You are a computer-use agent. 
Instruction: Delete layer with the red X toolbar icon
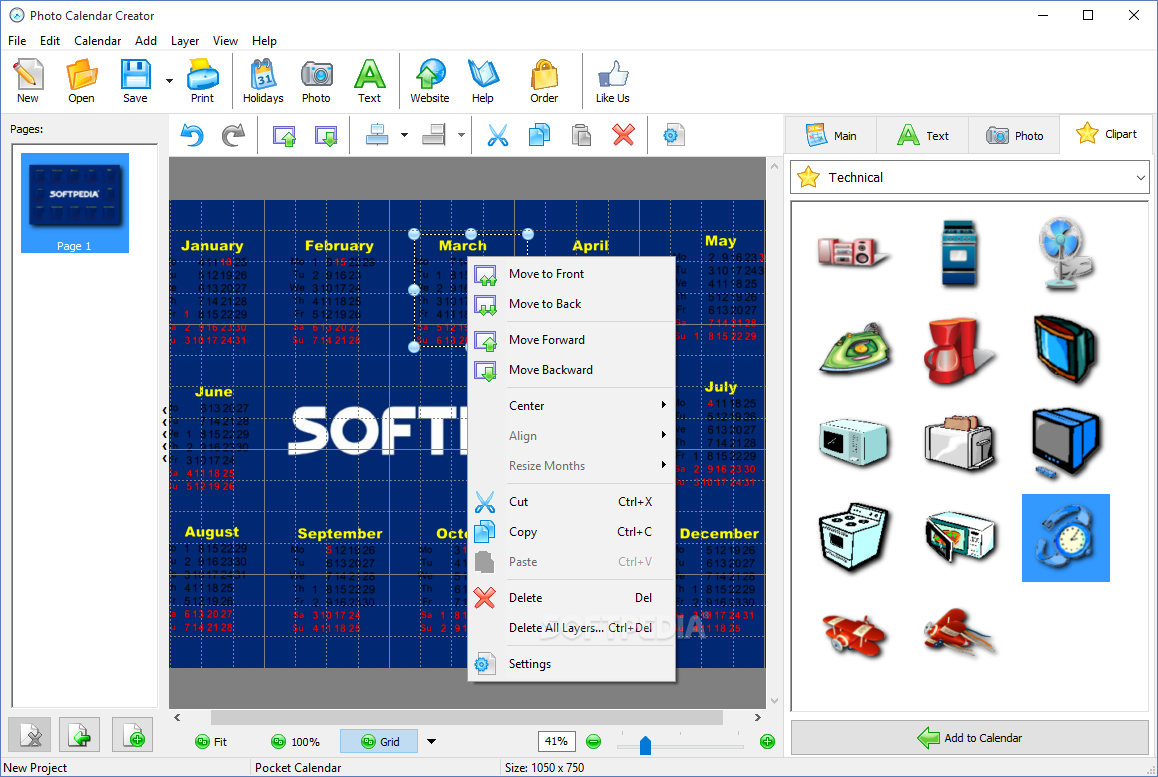tap(623, 135)
